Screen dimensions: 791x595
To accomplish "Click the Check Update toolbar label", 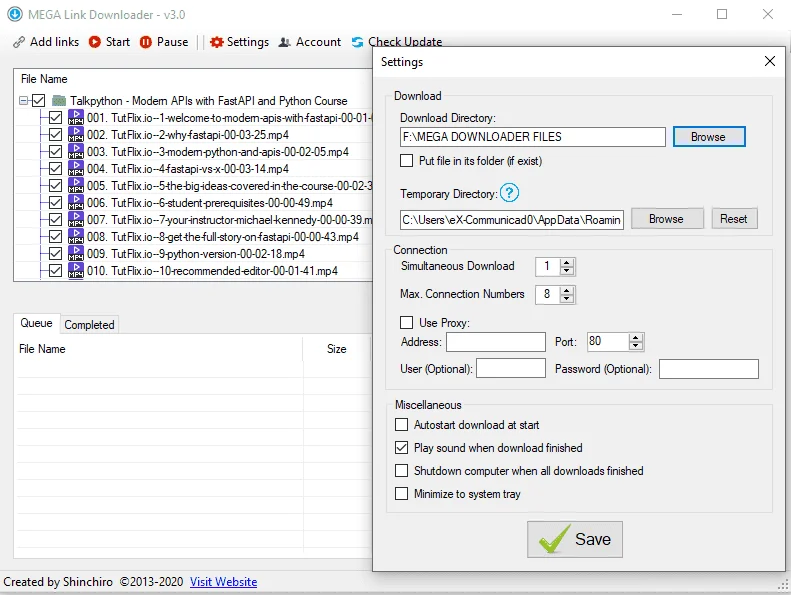I will pos(405,42).
